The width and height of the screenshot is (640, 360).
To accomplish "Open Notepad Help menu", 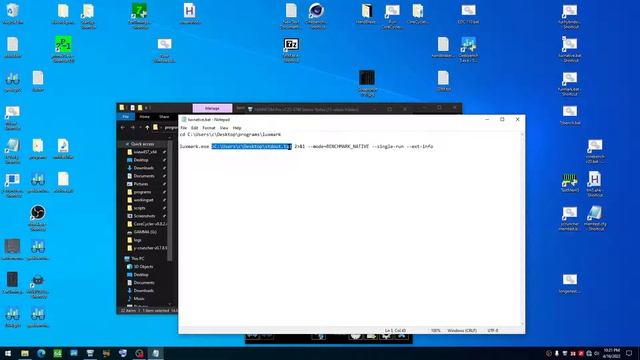I will (x=237, y=128).
